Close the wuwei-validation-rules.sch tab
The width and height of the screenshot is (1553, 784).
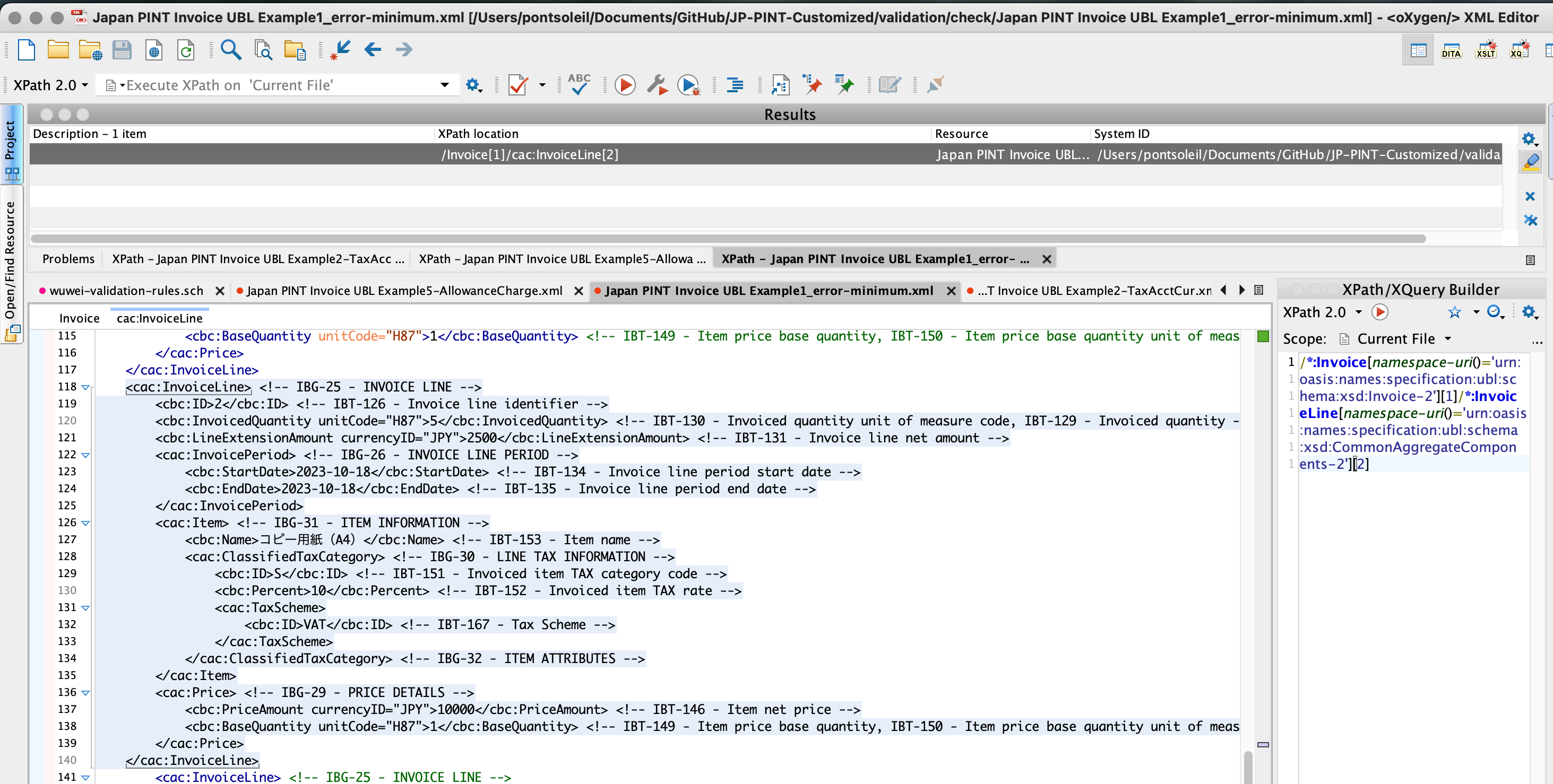tap(220, 291)
